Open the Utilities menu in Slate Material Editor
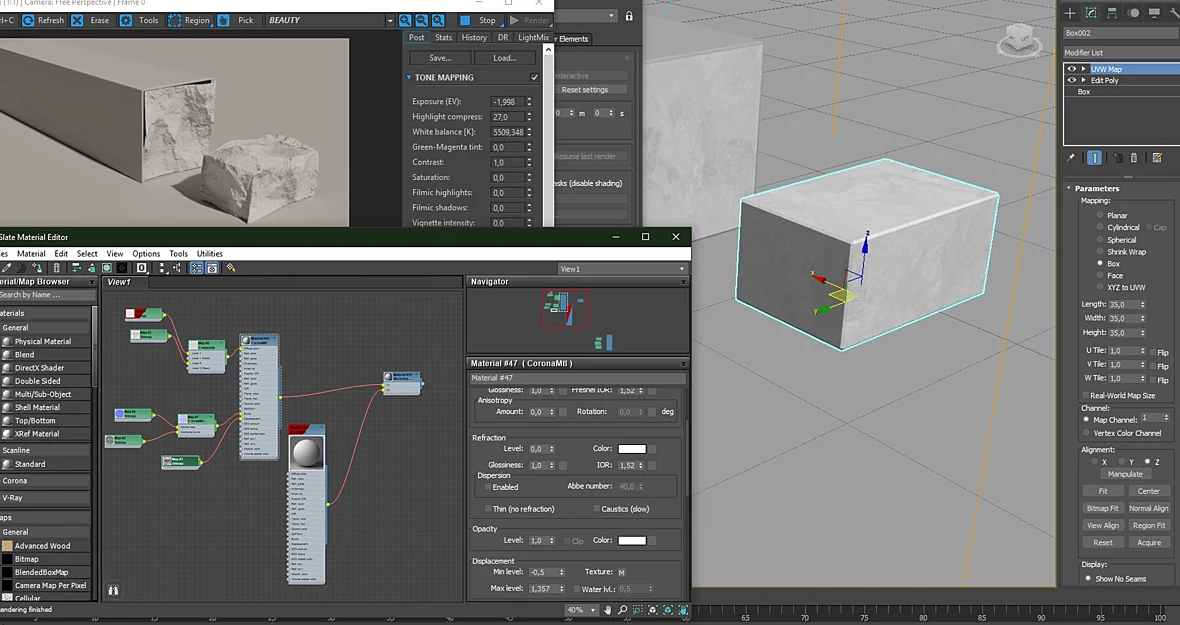The width and height of the screenshot is (1180, 625). (x=209, y=253)
